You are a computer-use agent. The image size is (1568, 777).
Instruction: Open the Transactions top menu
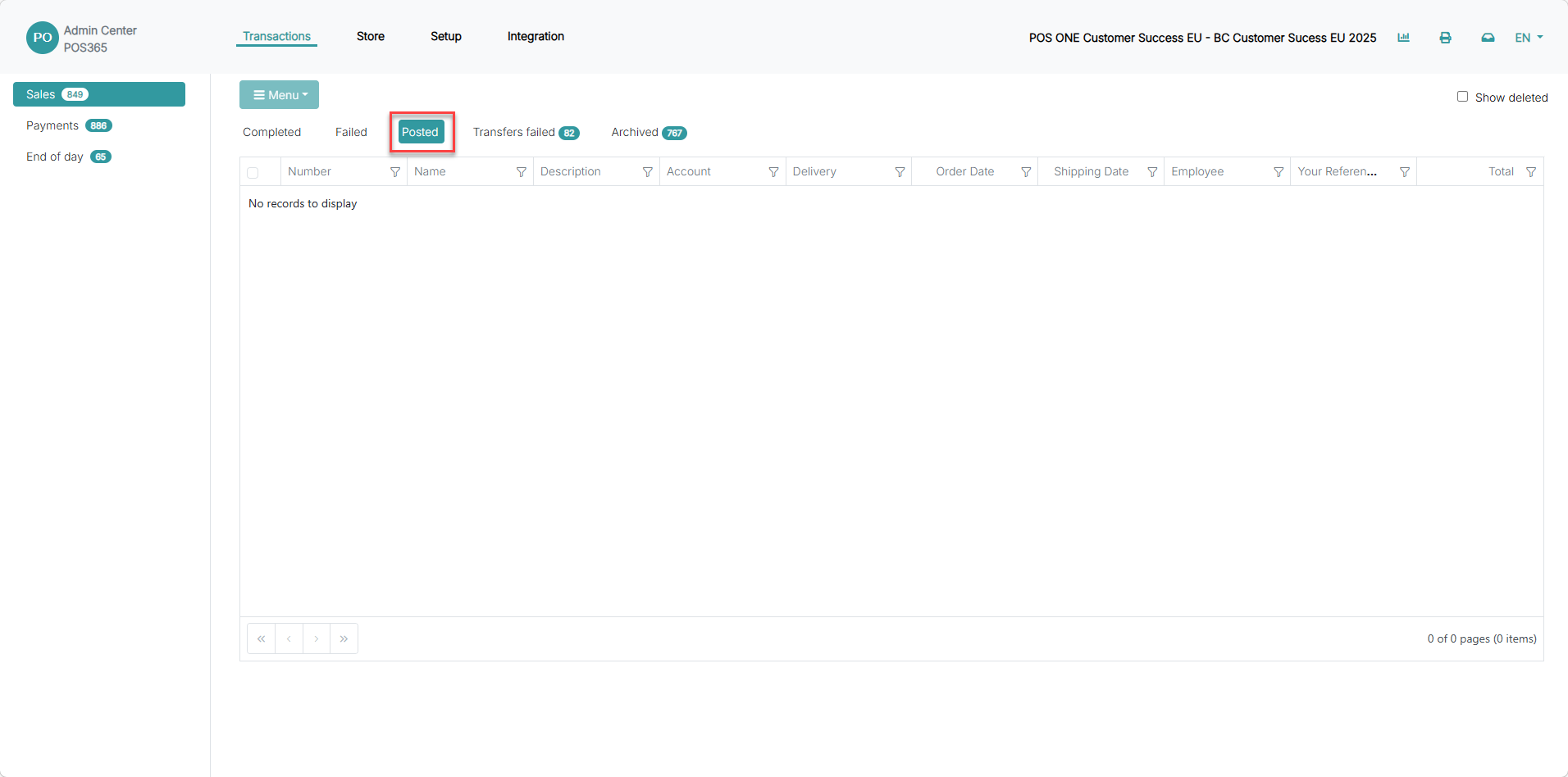276,36
